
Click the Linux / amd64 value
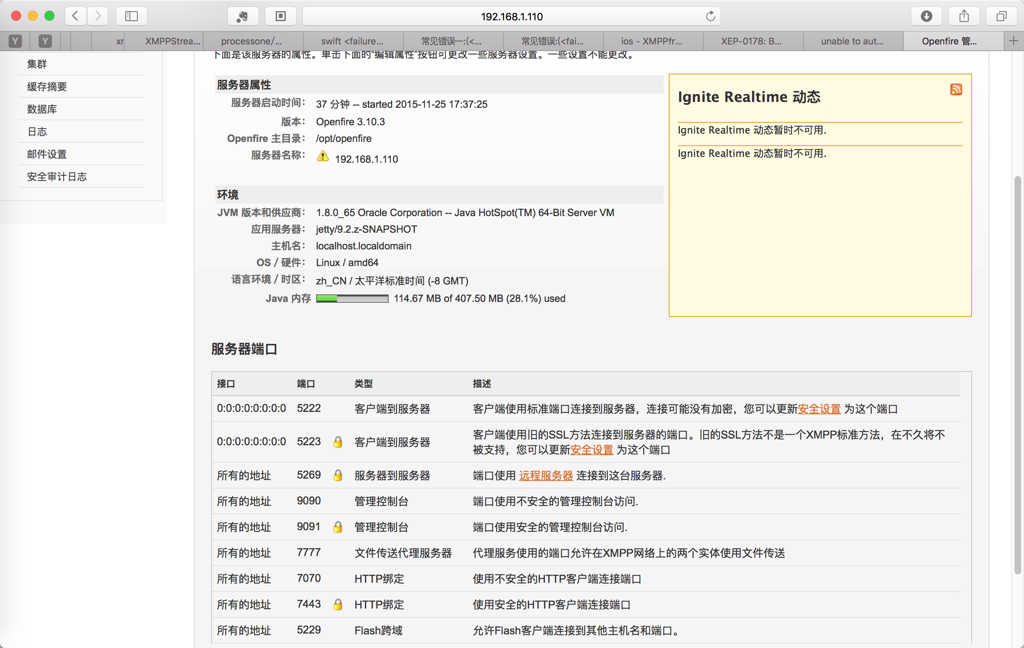tap(347, 263)
